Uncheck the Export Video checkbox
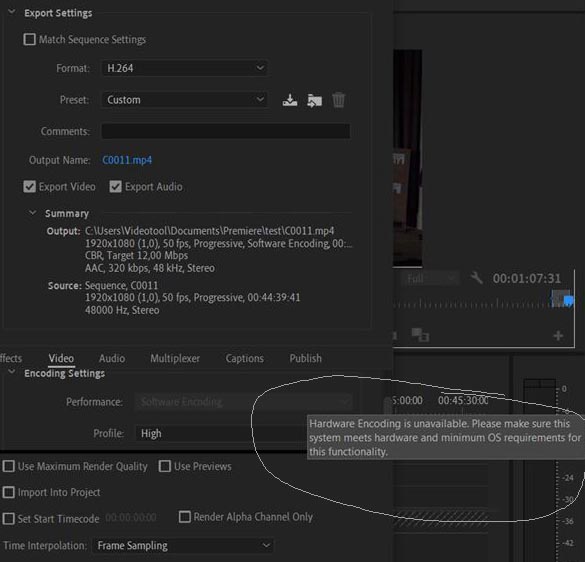 29,187
